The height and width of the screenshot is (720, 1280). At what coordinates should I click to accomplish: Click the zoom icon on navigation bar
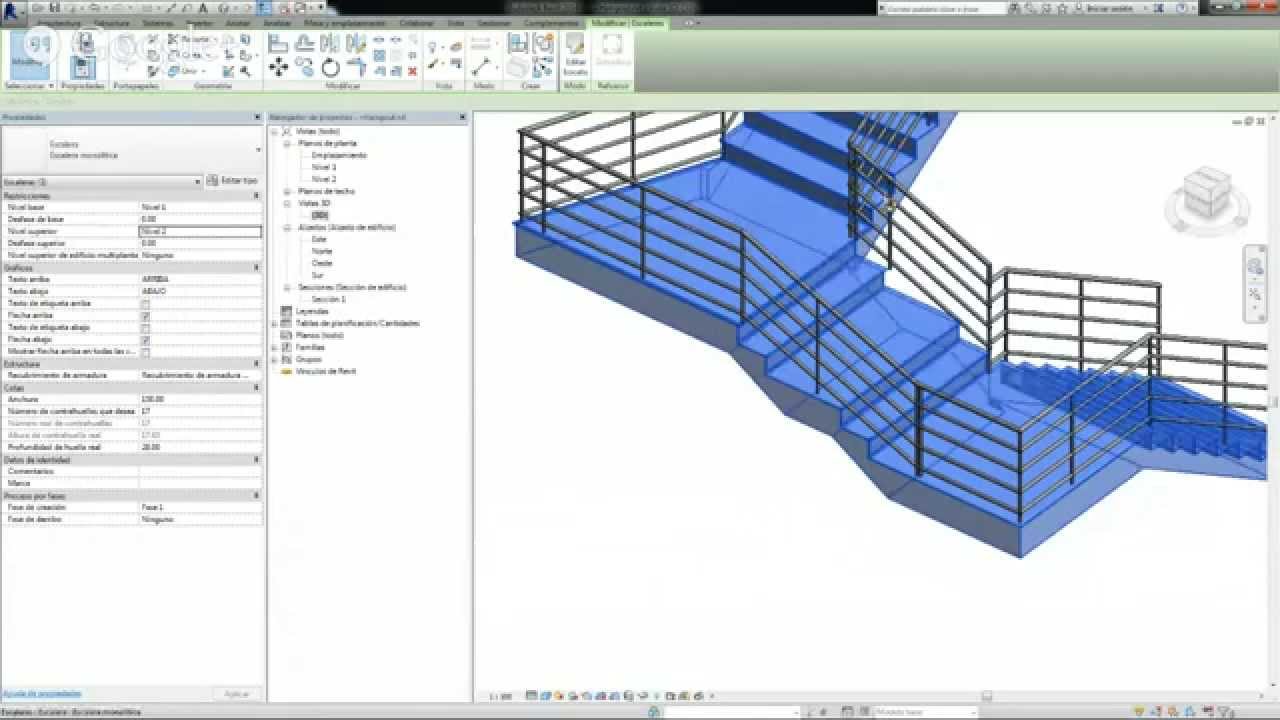point(1254,295)
